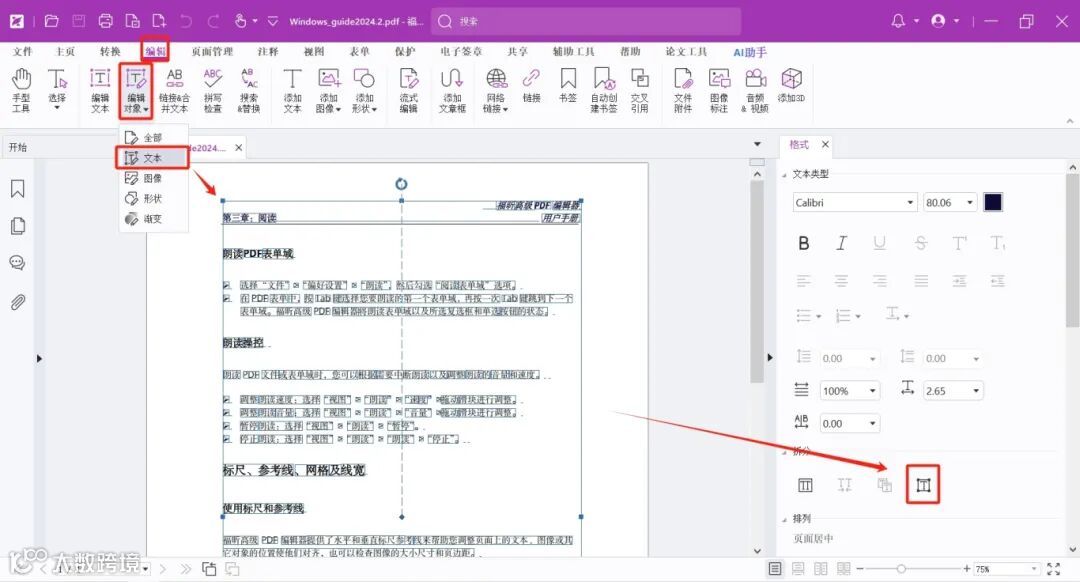1080x582 pixels.
Task: Switch to Page Management (页面管理) tab
Action: pyautogui.click(x=212, y=52)
